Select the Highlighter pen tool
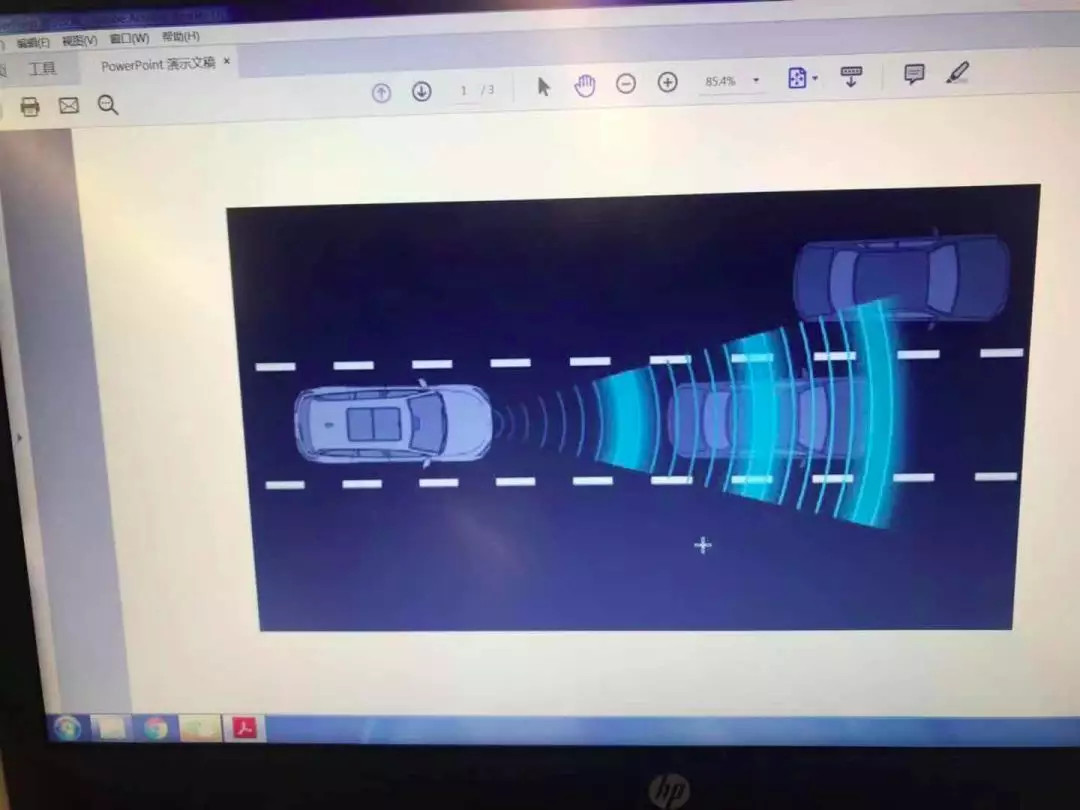1080x810 pixels. pos(957,72)
